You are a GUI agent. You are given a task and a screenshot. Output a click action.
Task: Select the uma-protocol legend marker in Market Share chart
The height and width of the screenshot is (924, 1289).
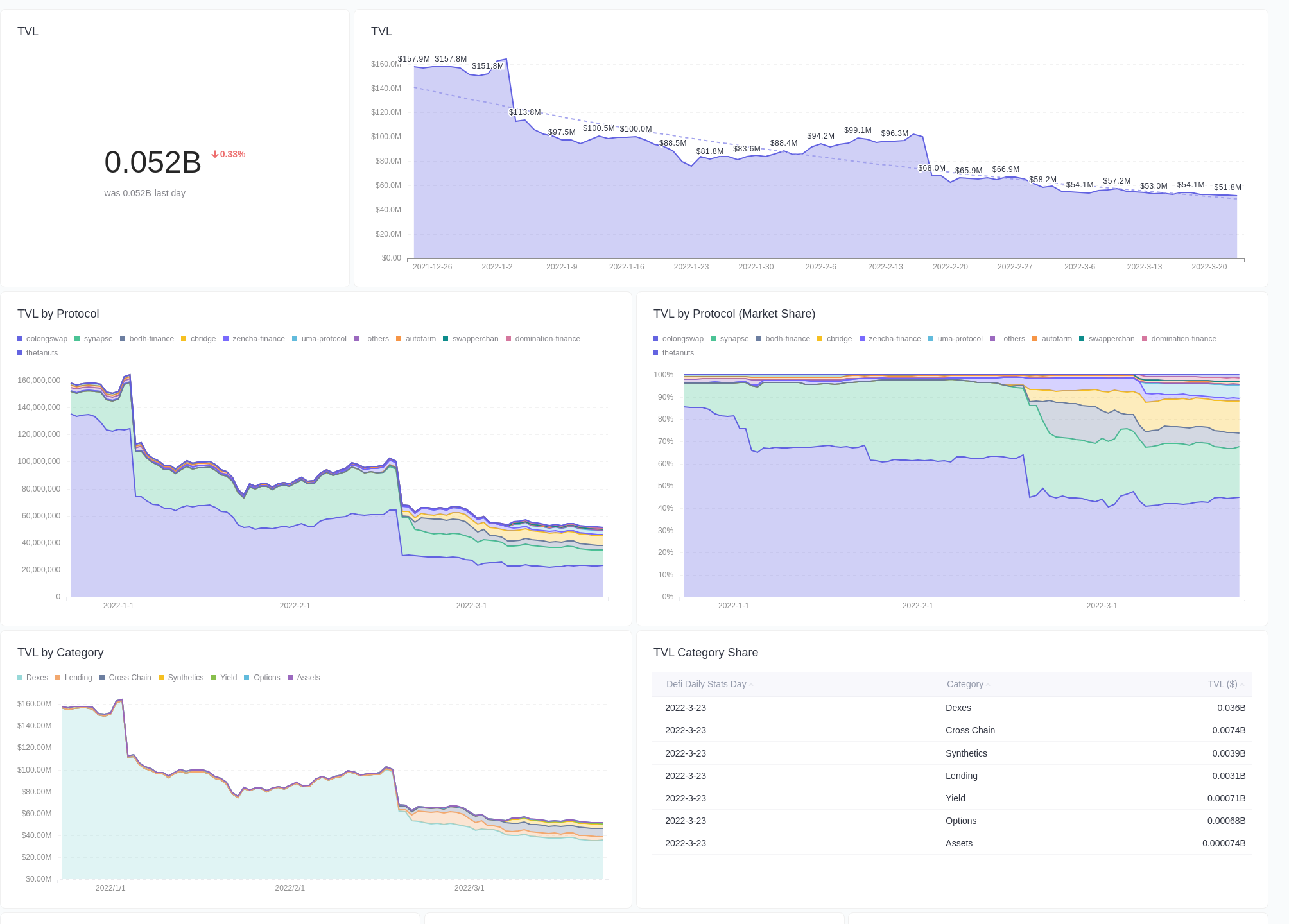pyautogui.click(x=930, y=338)
